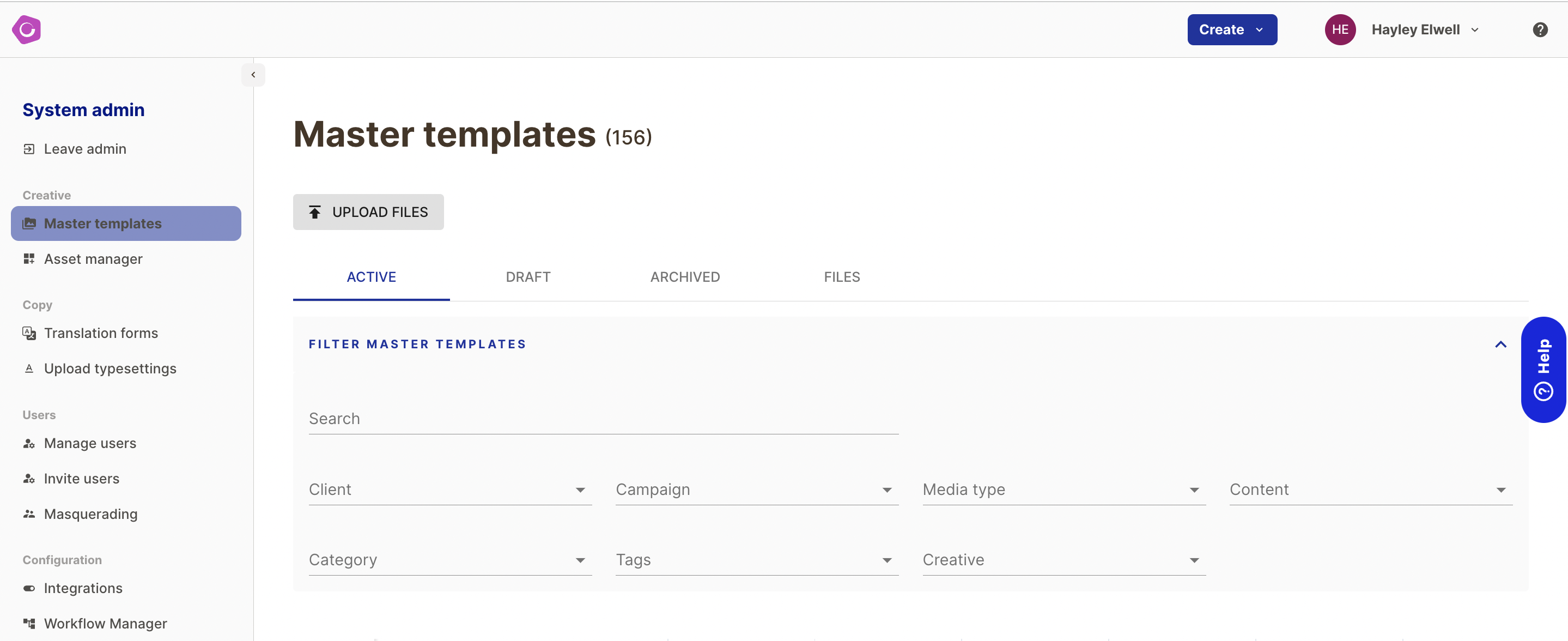The height and width of the screenshot is (641, 1568).
Task: Click the Translation forms icon
Action: click(x=29, y=333)
